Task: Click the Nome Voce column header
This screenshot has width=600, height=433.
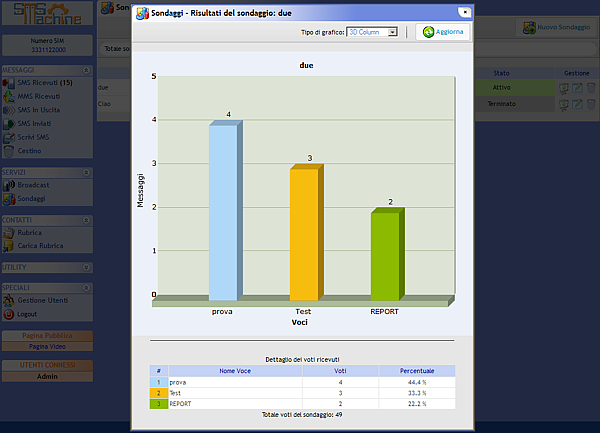Action: (x=235, y=371)
